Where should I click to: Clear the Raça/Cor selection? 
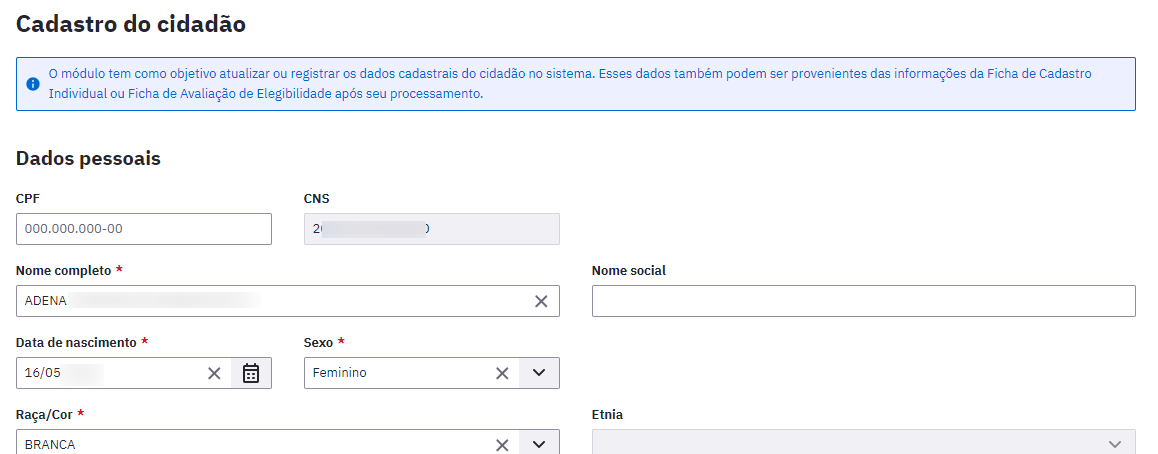tap(502, 444)
